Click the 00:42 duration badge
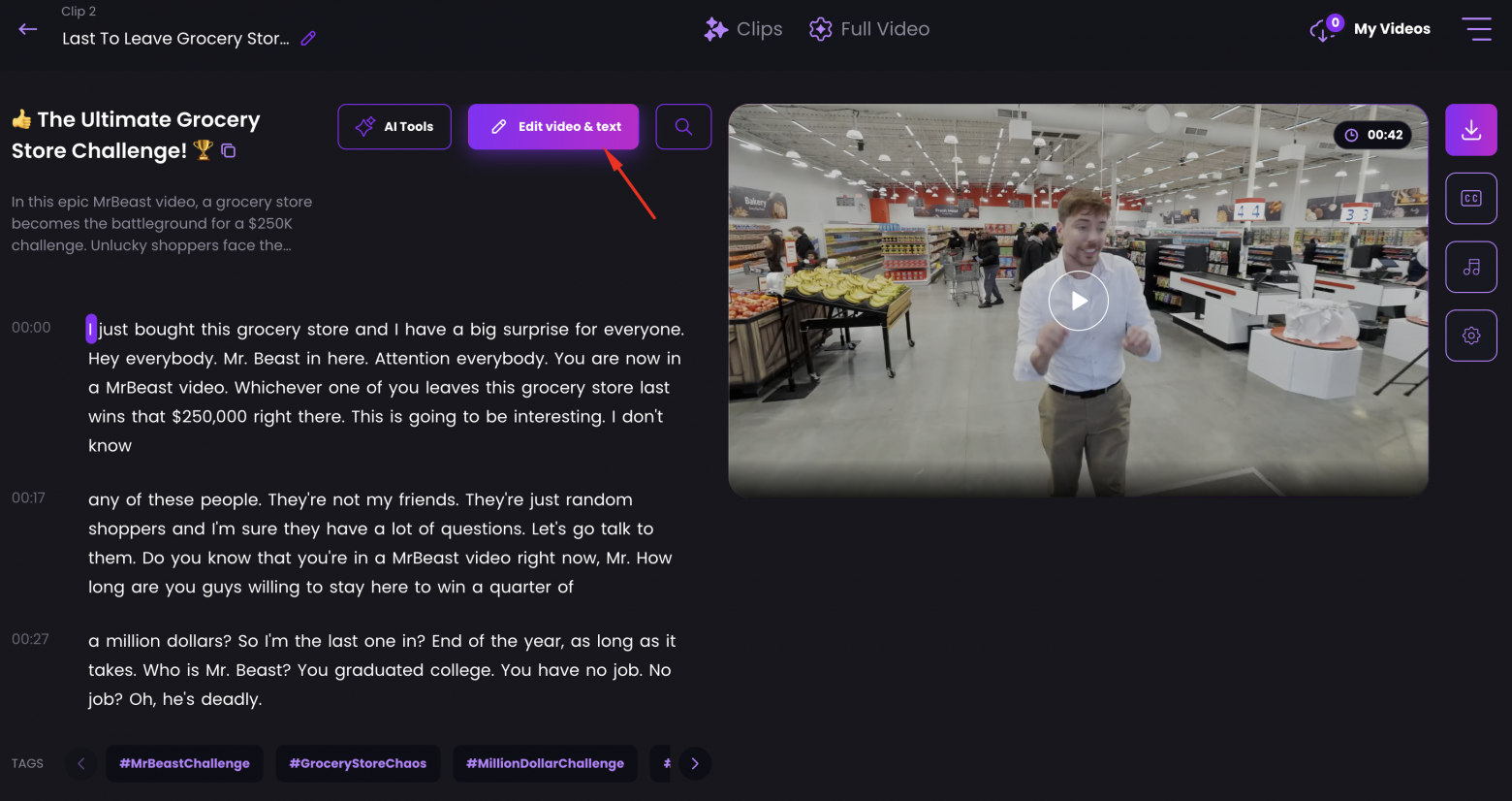This screenshot has height=801, width=1512. click(1373, 135)
